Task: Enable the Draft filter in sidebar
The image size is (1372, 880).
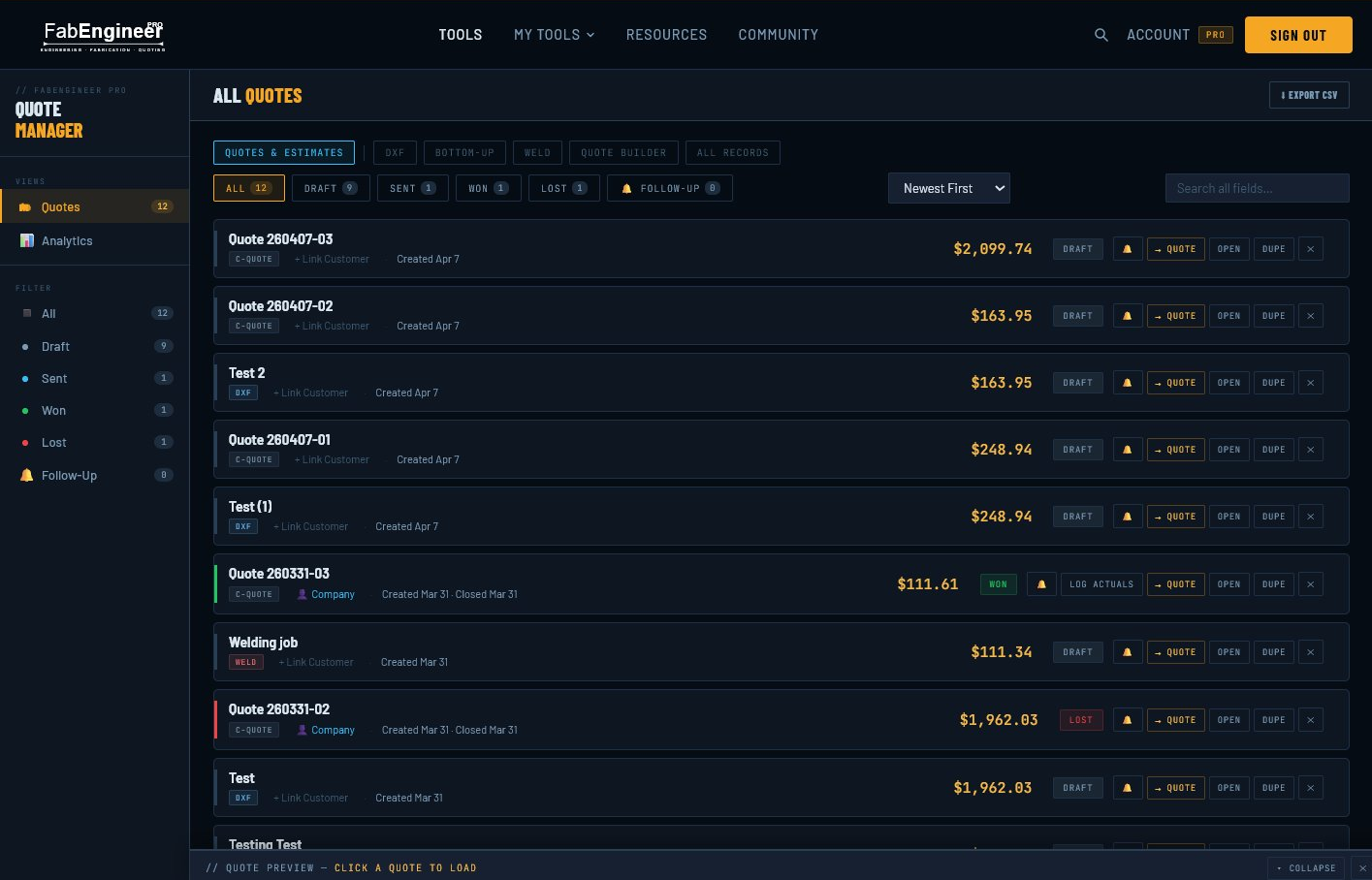Action: [x=55, y=346]
